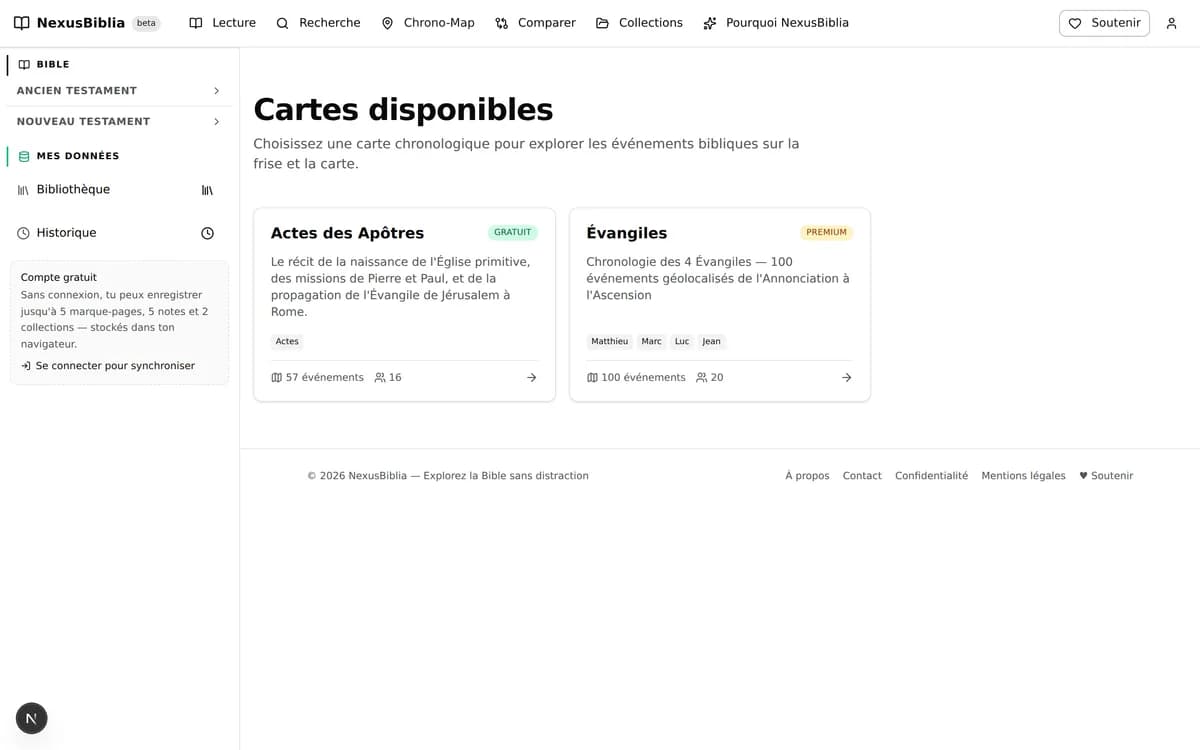Click the book icon beside BIBLE
This screenshot has height=750, width=1200.
24,65
